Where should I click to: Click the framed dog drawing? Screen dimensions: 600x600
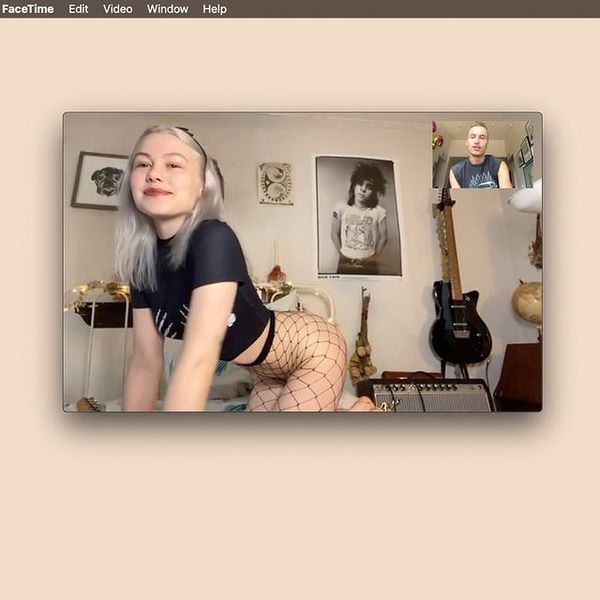pos(100,181)
